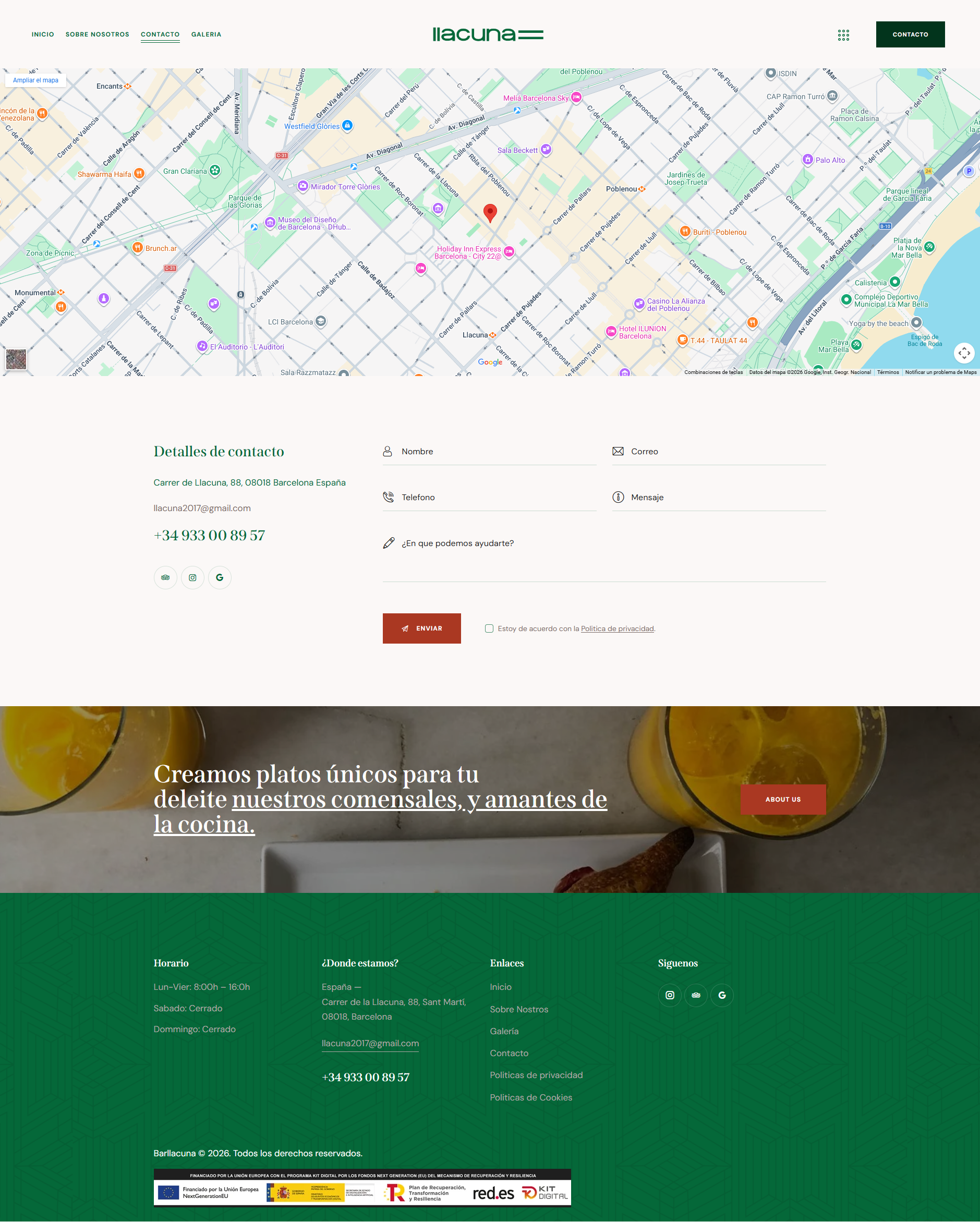980x1222 pixels.
Task: Click the footer phone number +34 933 00 89 57
Action: (366, 1078)
